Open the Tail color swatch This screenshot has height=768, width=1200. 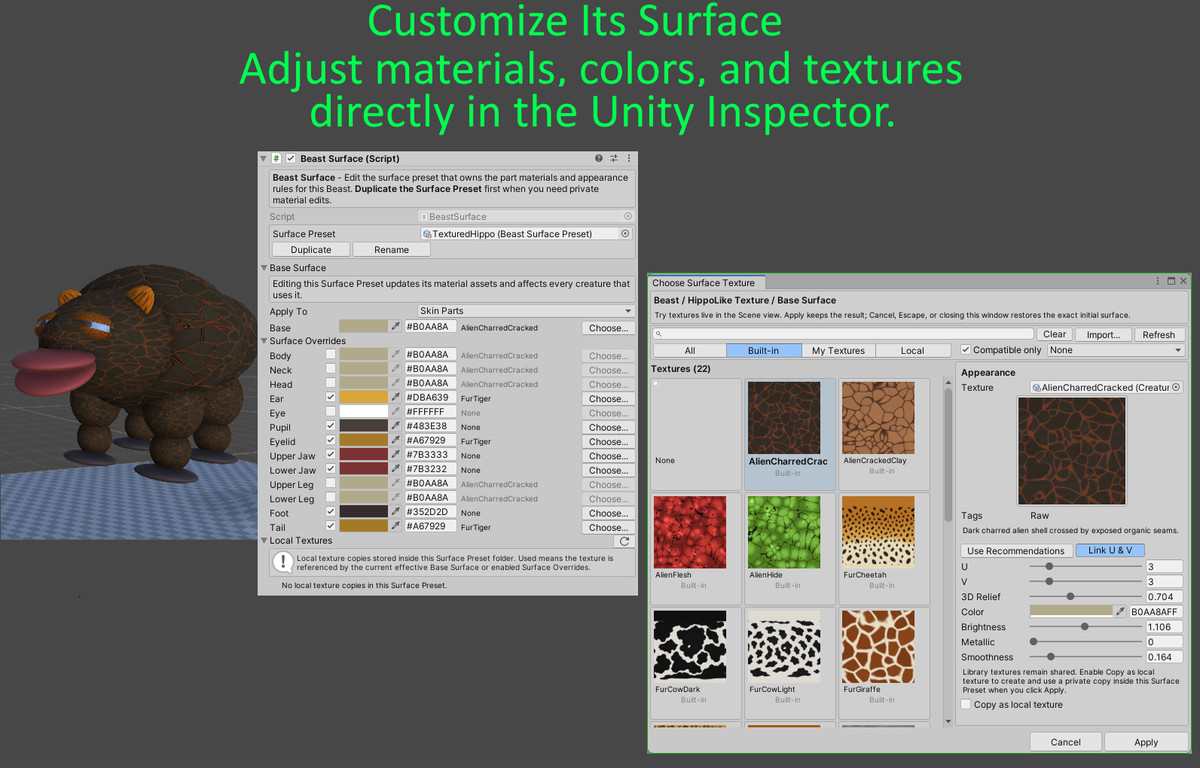[363, 527]
